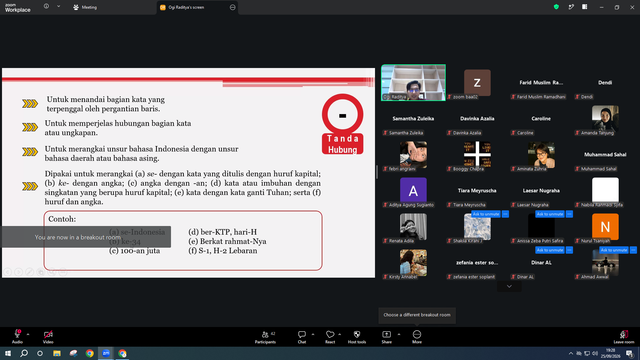Click the You are now in a breakout room banner
Viewport: 640px width, 360px height.
tap(86, 237)
